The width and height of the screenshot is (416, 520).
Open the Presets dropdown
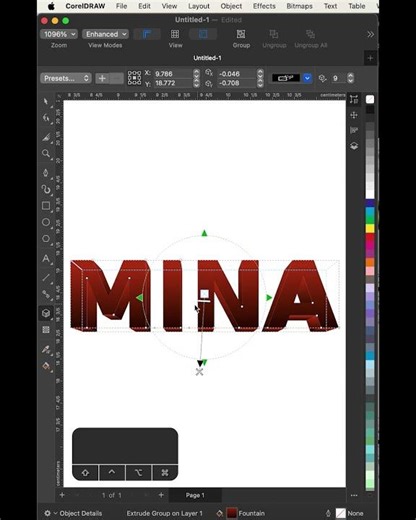click(x=66, y=78)
